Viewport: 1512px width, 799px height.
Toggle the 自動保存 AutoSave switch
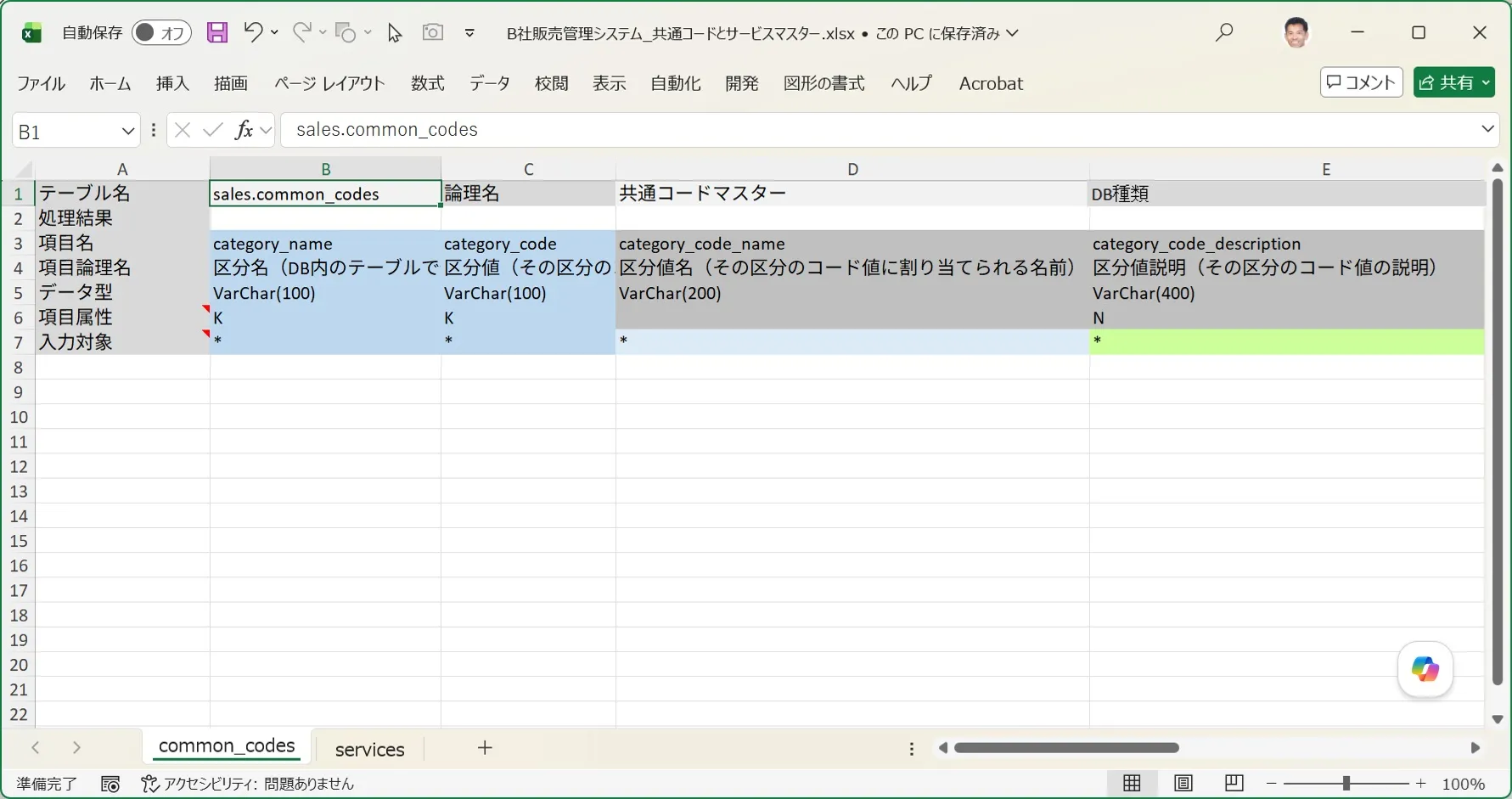[161, 33]
